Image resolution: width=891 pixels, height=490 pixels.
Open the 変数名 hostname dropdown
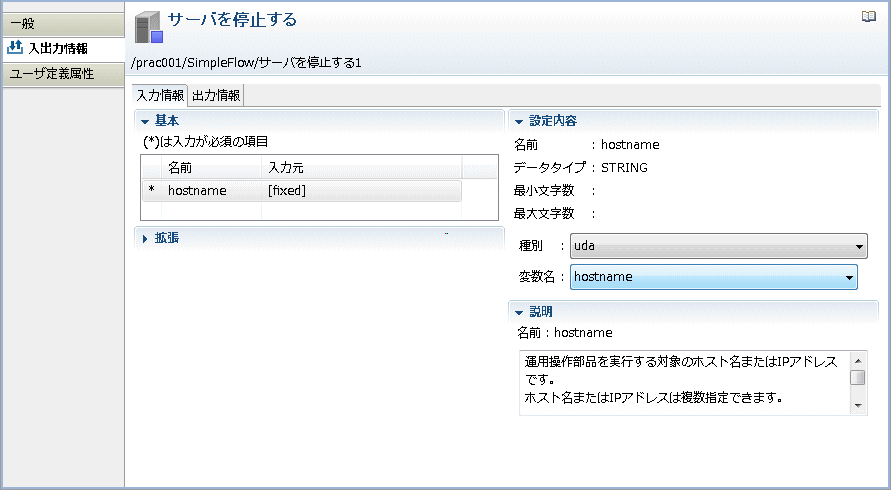click(x=714, y=277)
